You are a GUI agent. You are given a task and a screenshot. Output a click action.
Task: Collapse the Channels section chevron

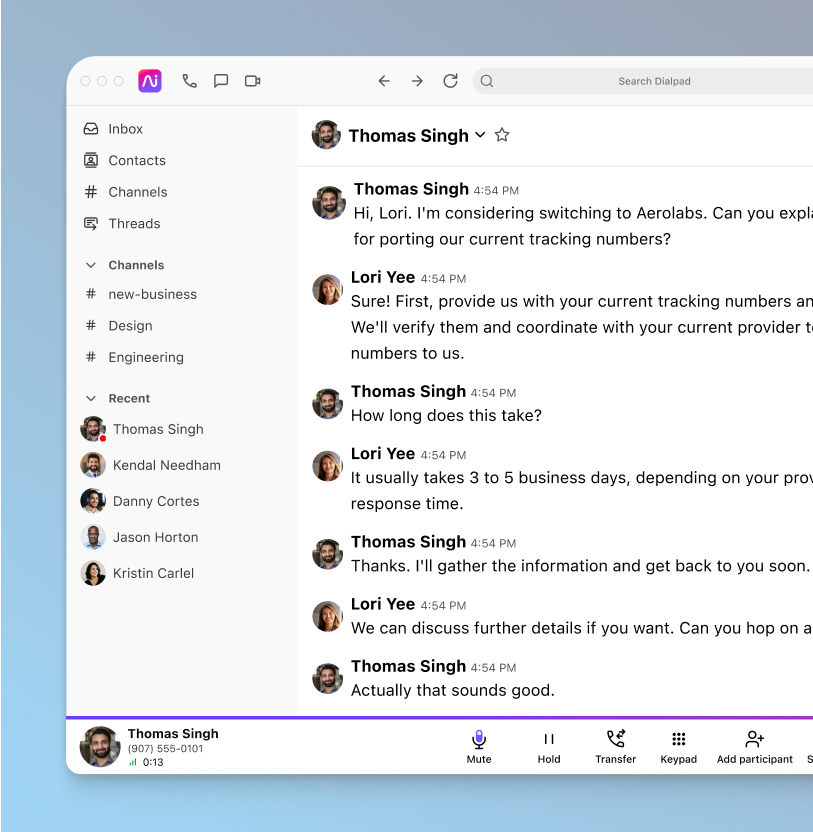(91, 265)
